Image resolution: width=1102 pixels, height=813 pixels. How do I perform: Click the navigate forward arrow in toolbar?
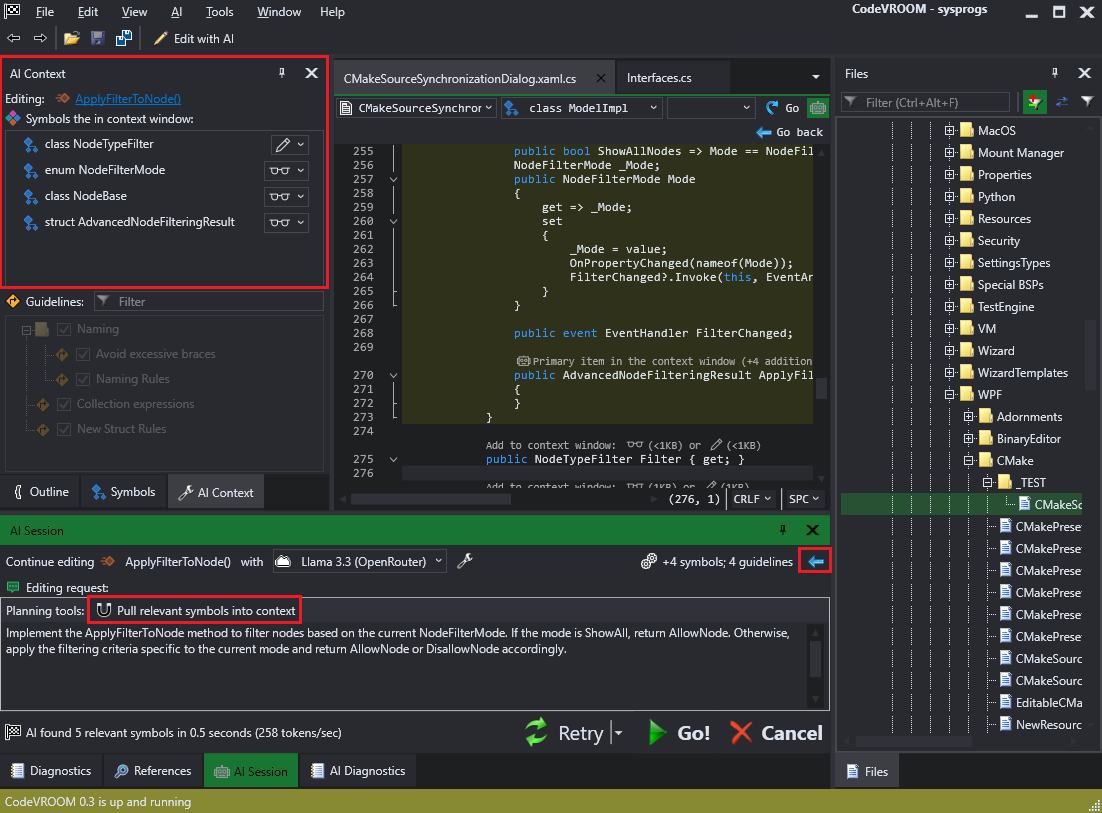tap(40, 39)
